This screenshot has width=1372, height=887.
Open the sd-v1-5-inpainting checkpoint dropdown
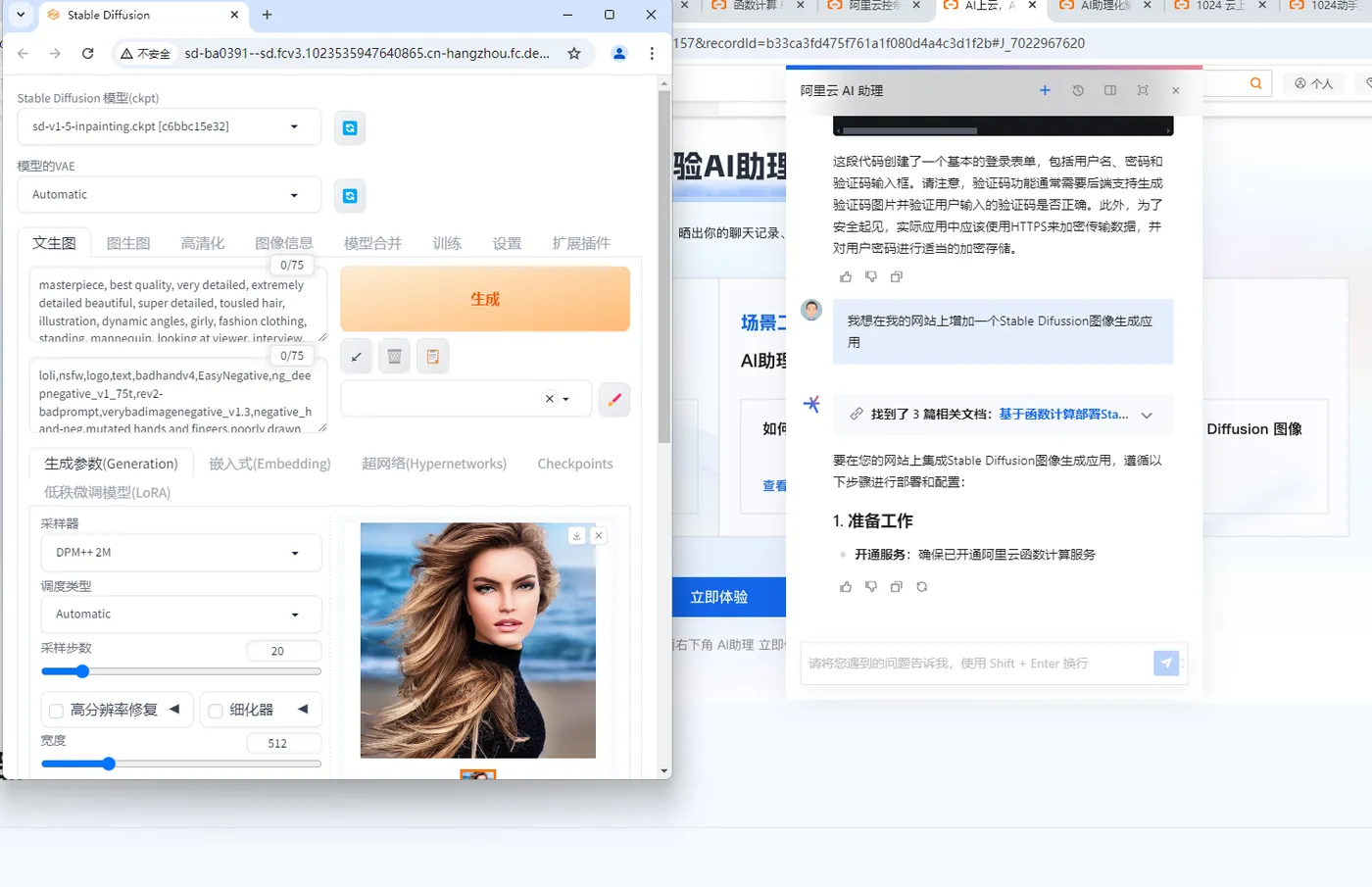170,127
